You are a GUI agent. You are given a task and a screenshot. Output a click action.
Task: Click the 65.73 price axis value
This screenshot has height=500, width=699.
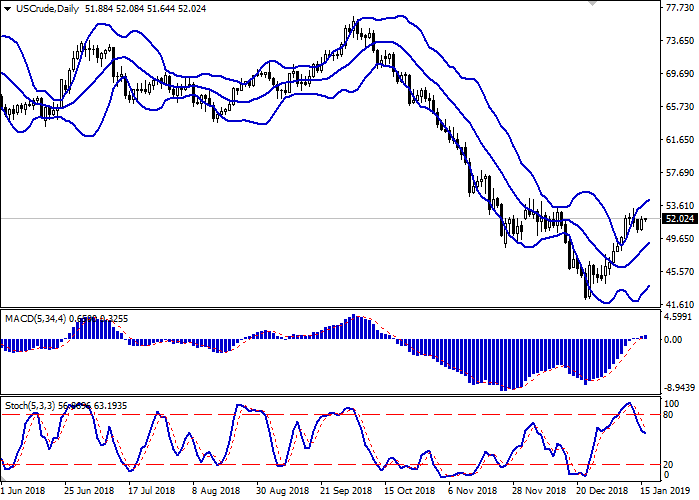(678, 106)
